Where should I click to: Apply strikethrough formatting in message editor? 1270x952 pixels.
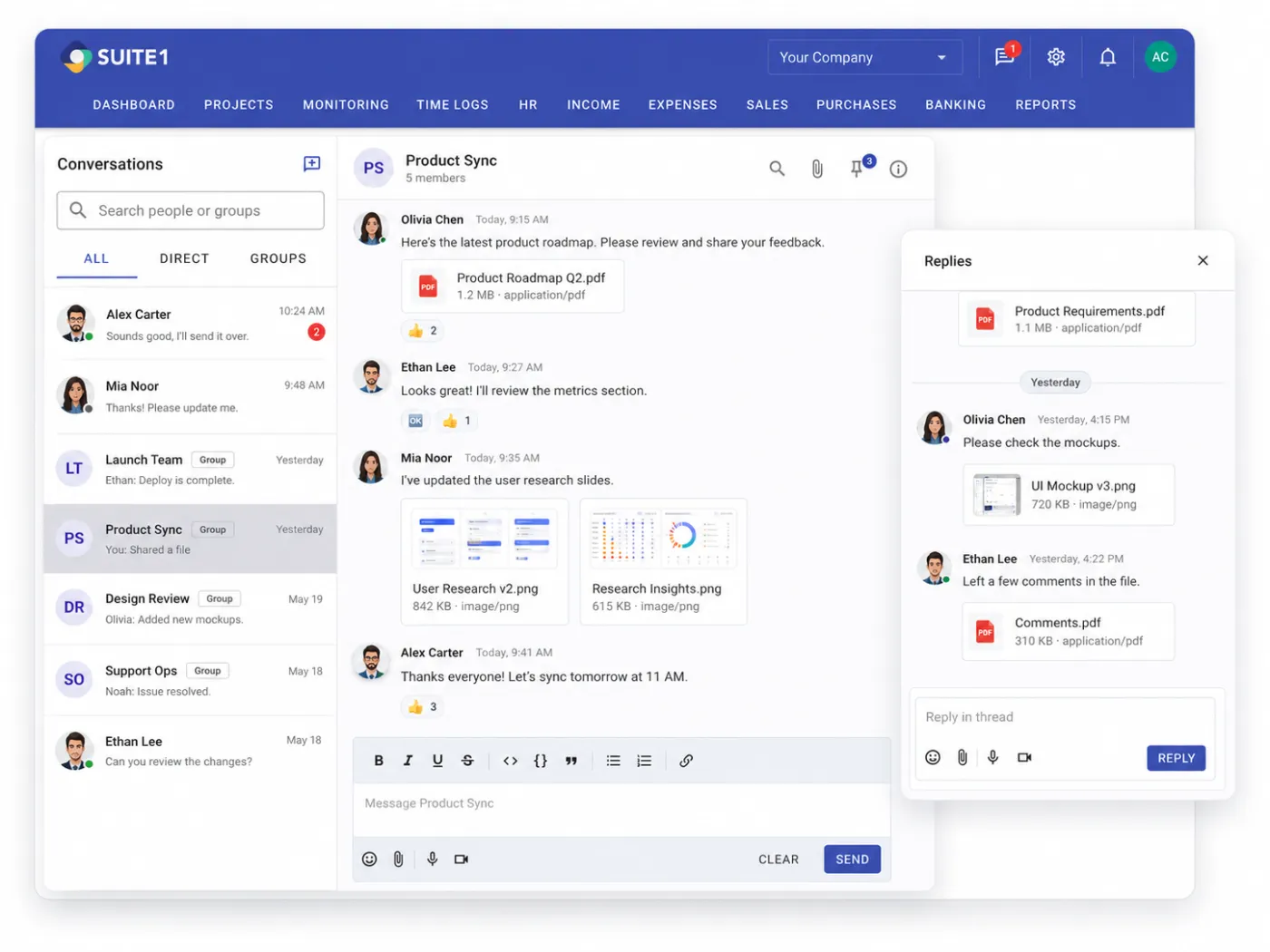tap(467, 761)
